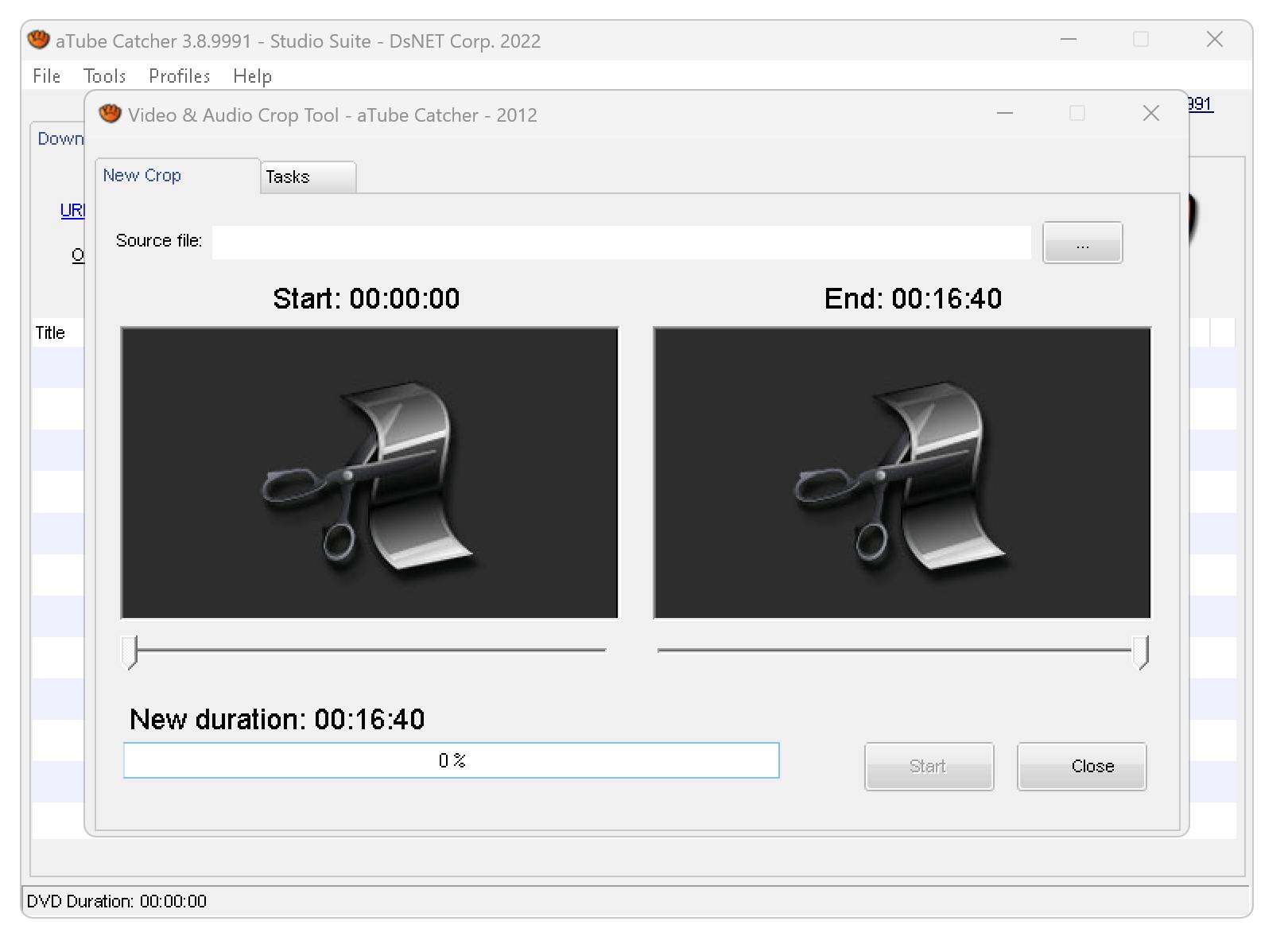Click the version link behind crop tool window
Image resolution: width=1288 pixels, height=948 pixels.
pyautogui.click(x=1201, y=104)
